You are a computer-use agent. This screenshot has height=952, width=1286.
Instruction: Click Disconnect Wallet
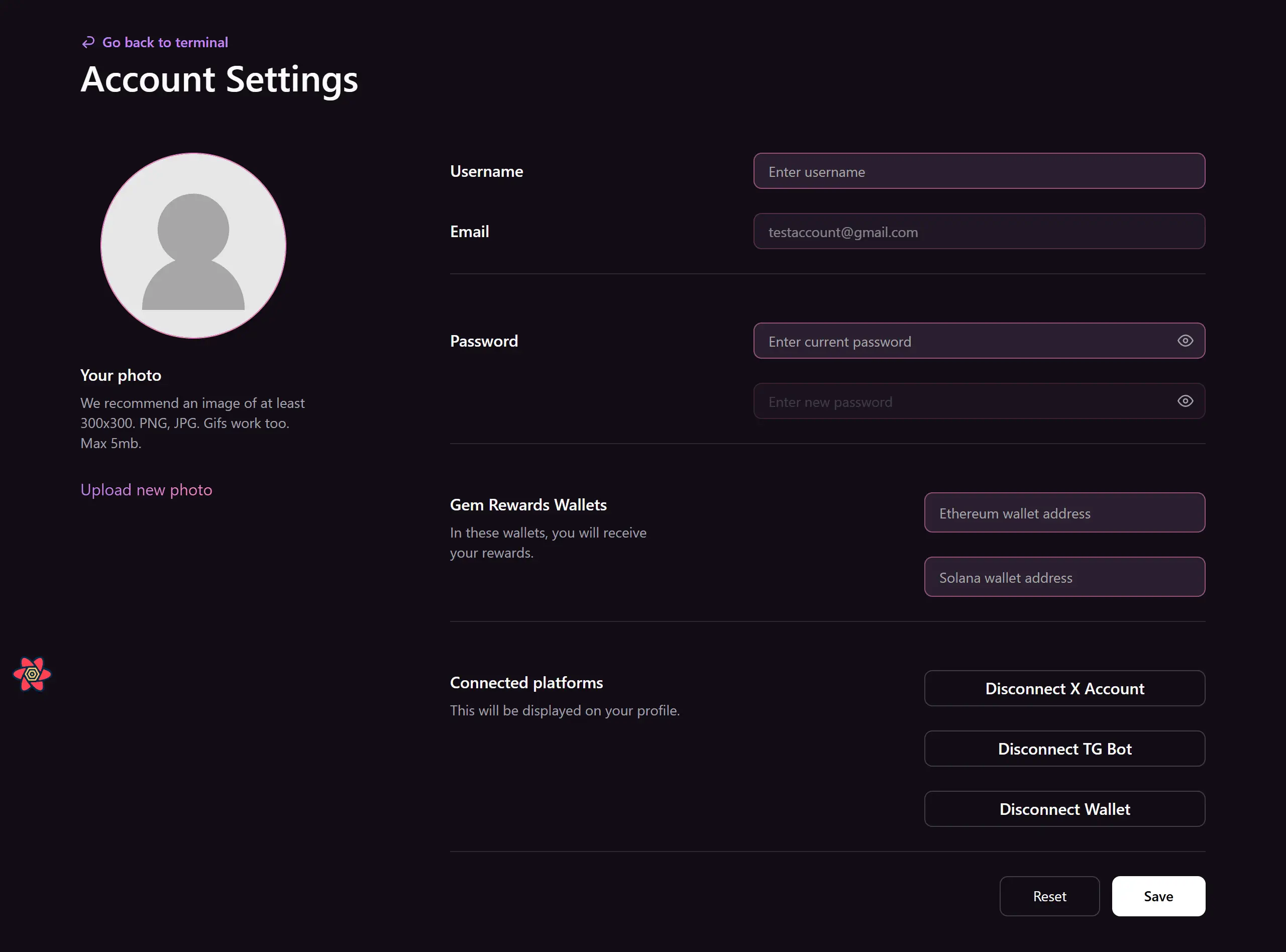point(1064,809)
